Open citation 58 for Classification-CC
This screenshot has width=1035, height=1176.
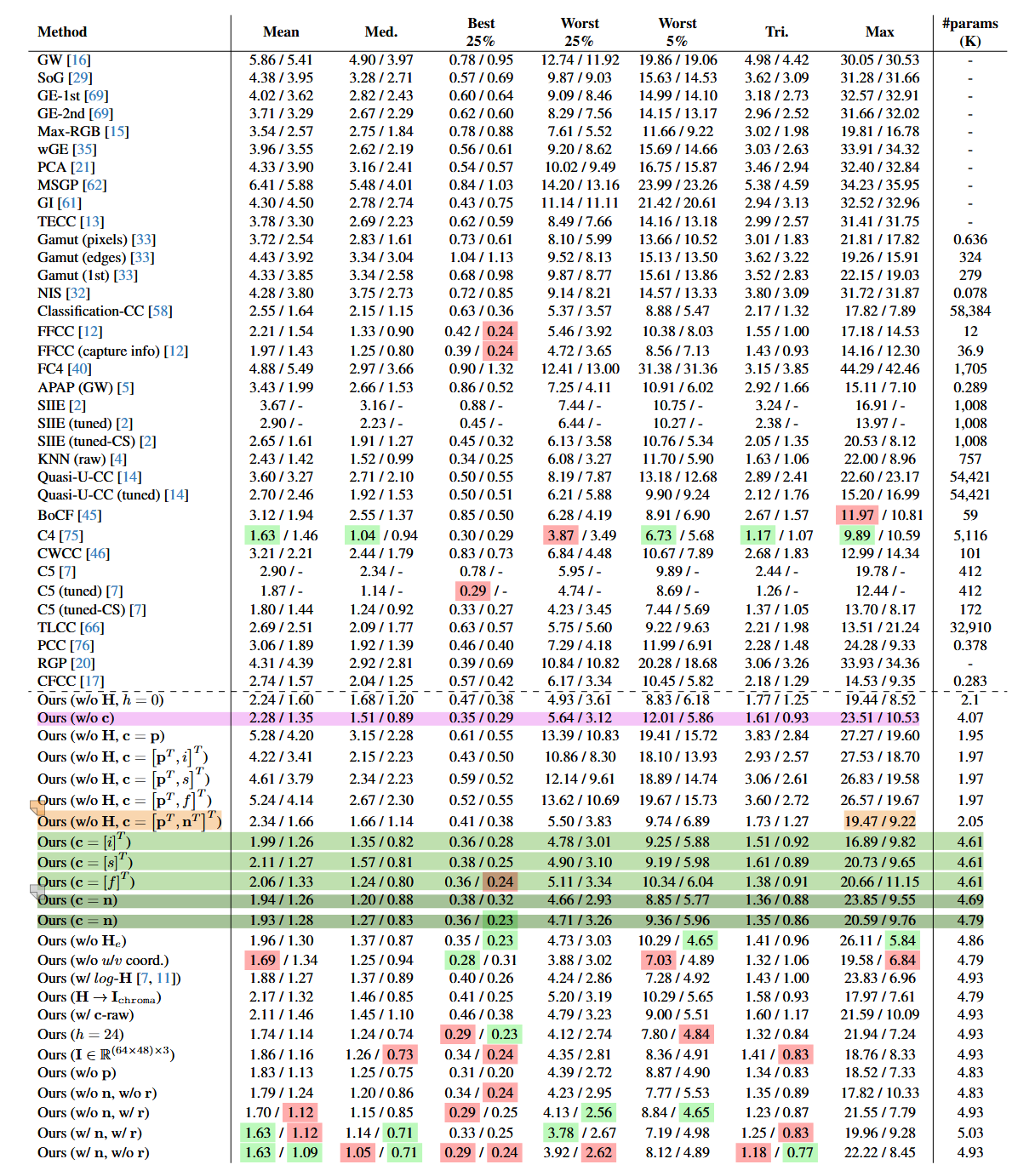tap(161, 311)
